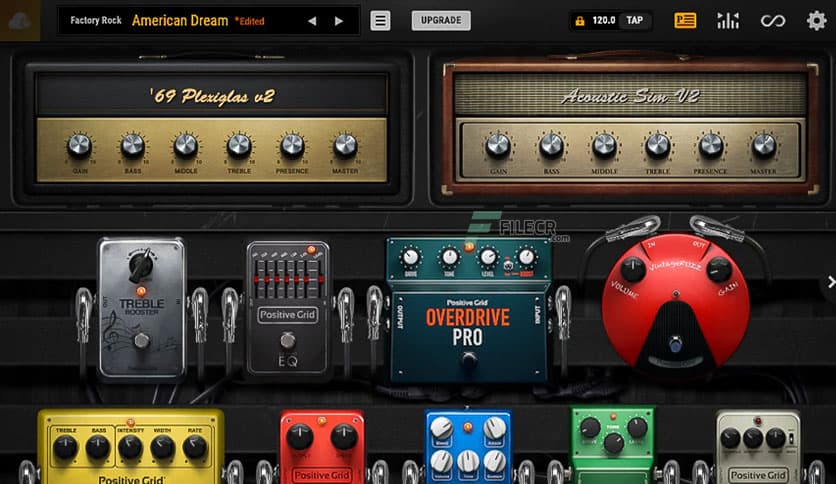This screenshot has height=484, width=836.
Task: Click the Plexiglas MASTER knob
Action: click(345, 146)
